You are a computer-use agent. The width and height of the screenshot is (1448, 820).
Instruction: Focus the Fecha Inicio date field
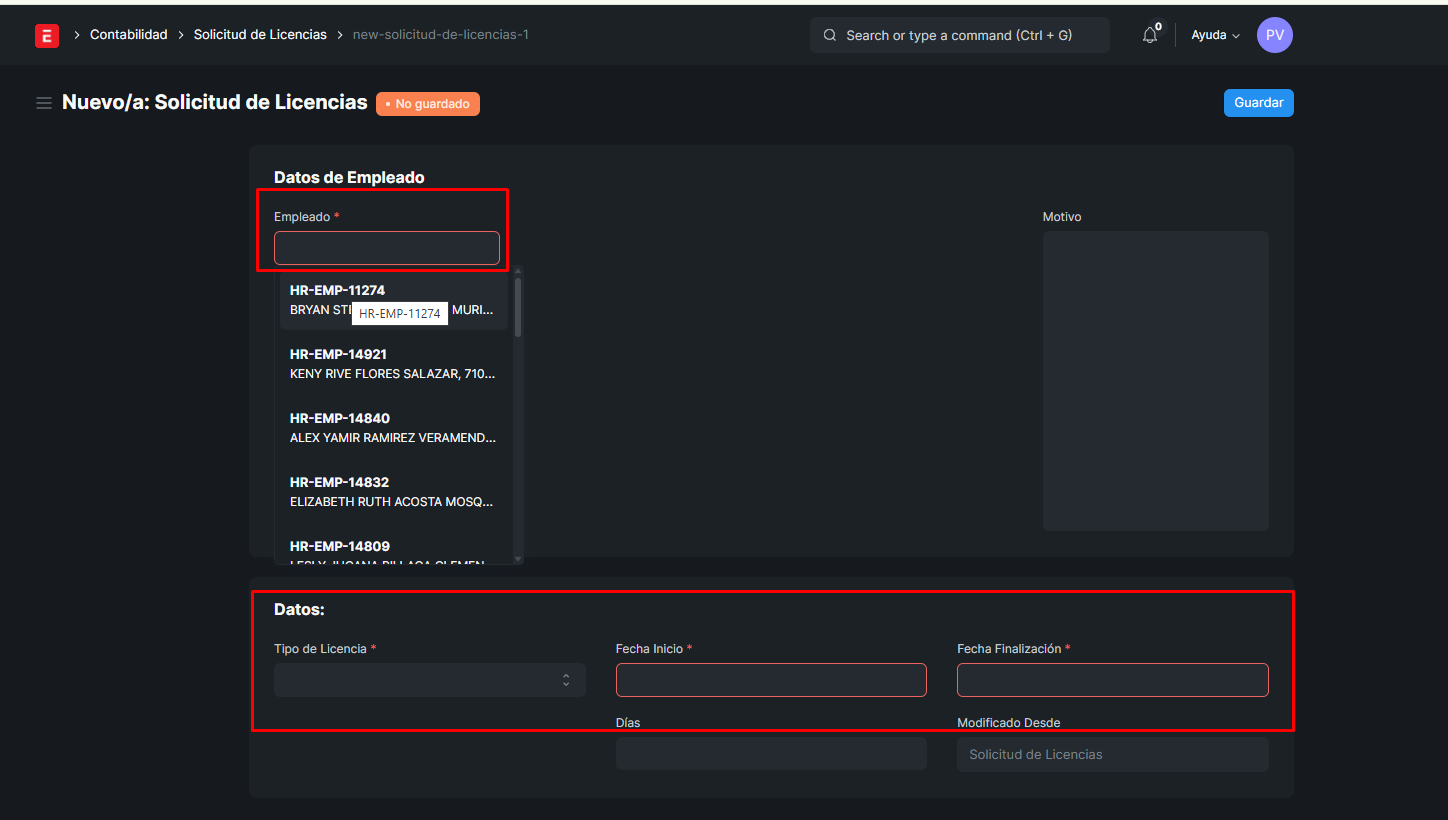[x=771, y=680]
